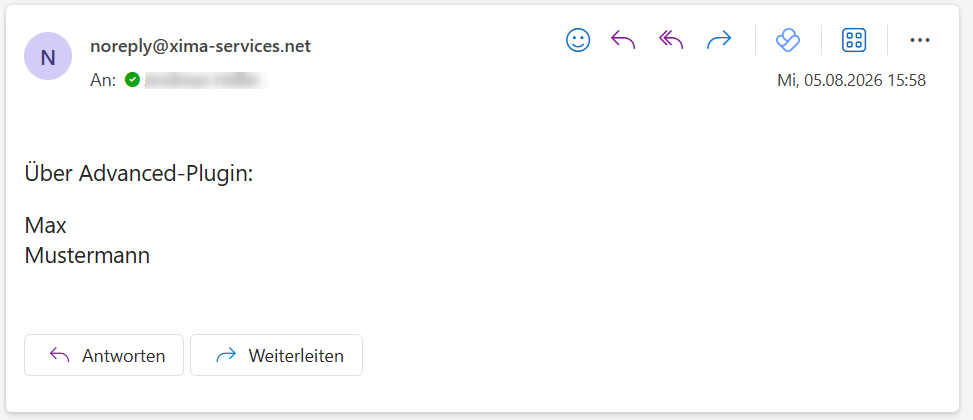This screenshot has height=420, width=973.
Task: Select sender address noreply@xima-services.net
Action: click(x=200, y=46)
